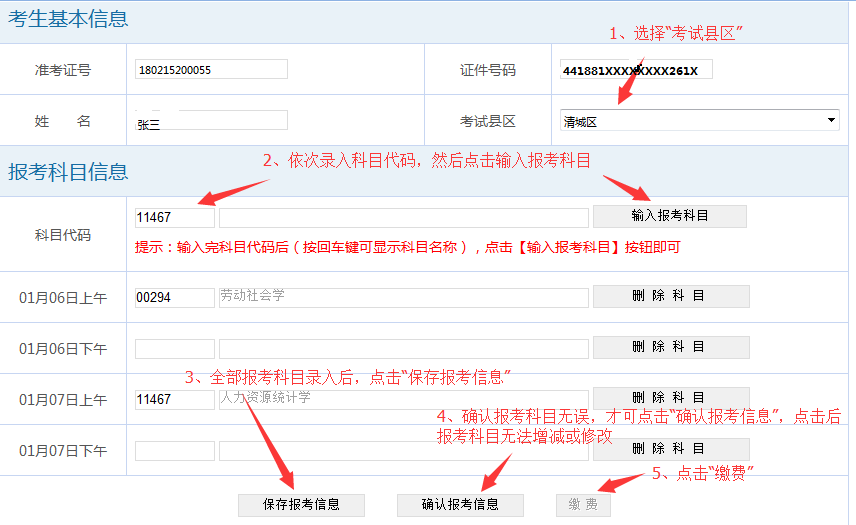The image size is (856, 525).
Task: Click the 01月06日上午 row label
Action: (x=63, y=298)
